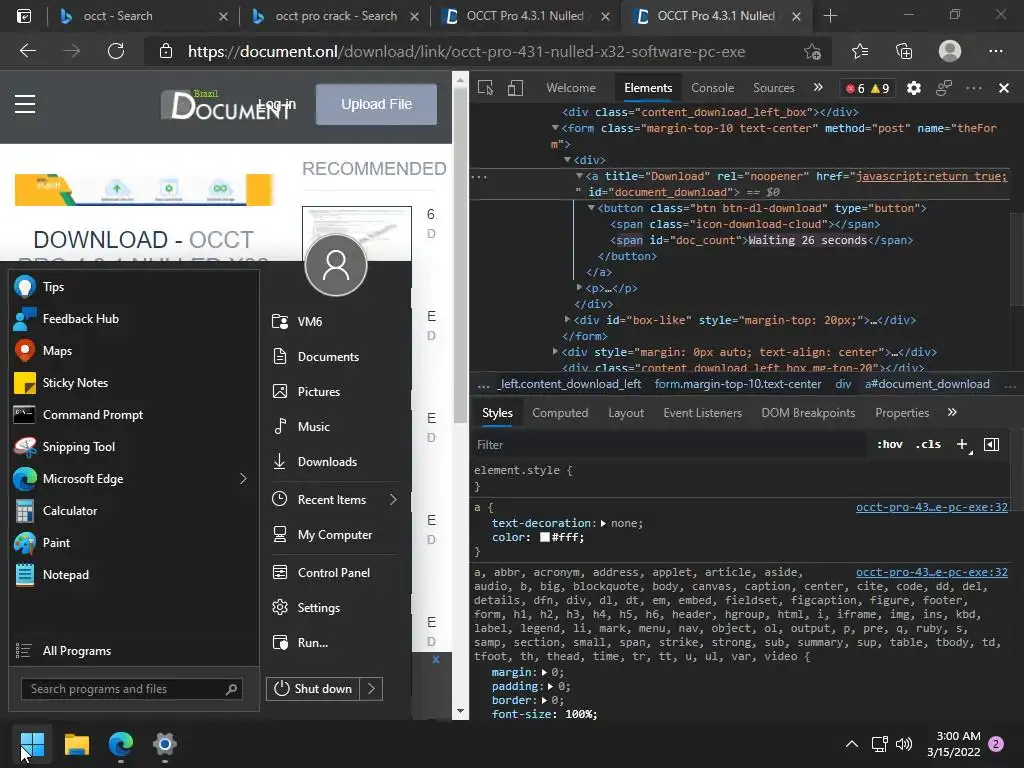1024x768 pixels.
Task: Open Settings gear on taskbar
Action: pyautogui.click(x=165, y=744)
